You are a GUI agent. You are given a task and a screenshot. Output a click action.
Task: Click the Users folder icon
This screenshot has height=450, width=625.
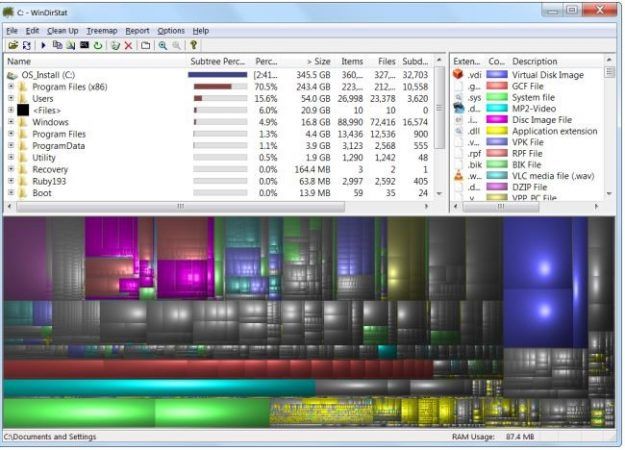pos(23,98)
